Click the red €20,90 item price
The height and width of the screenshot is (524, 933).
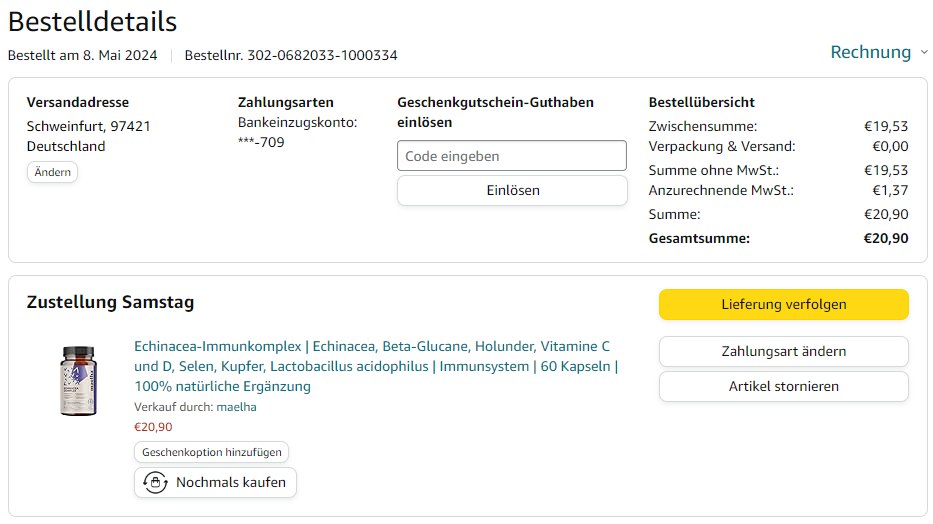(153, 427)
